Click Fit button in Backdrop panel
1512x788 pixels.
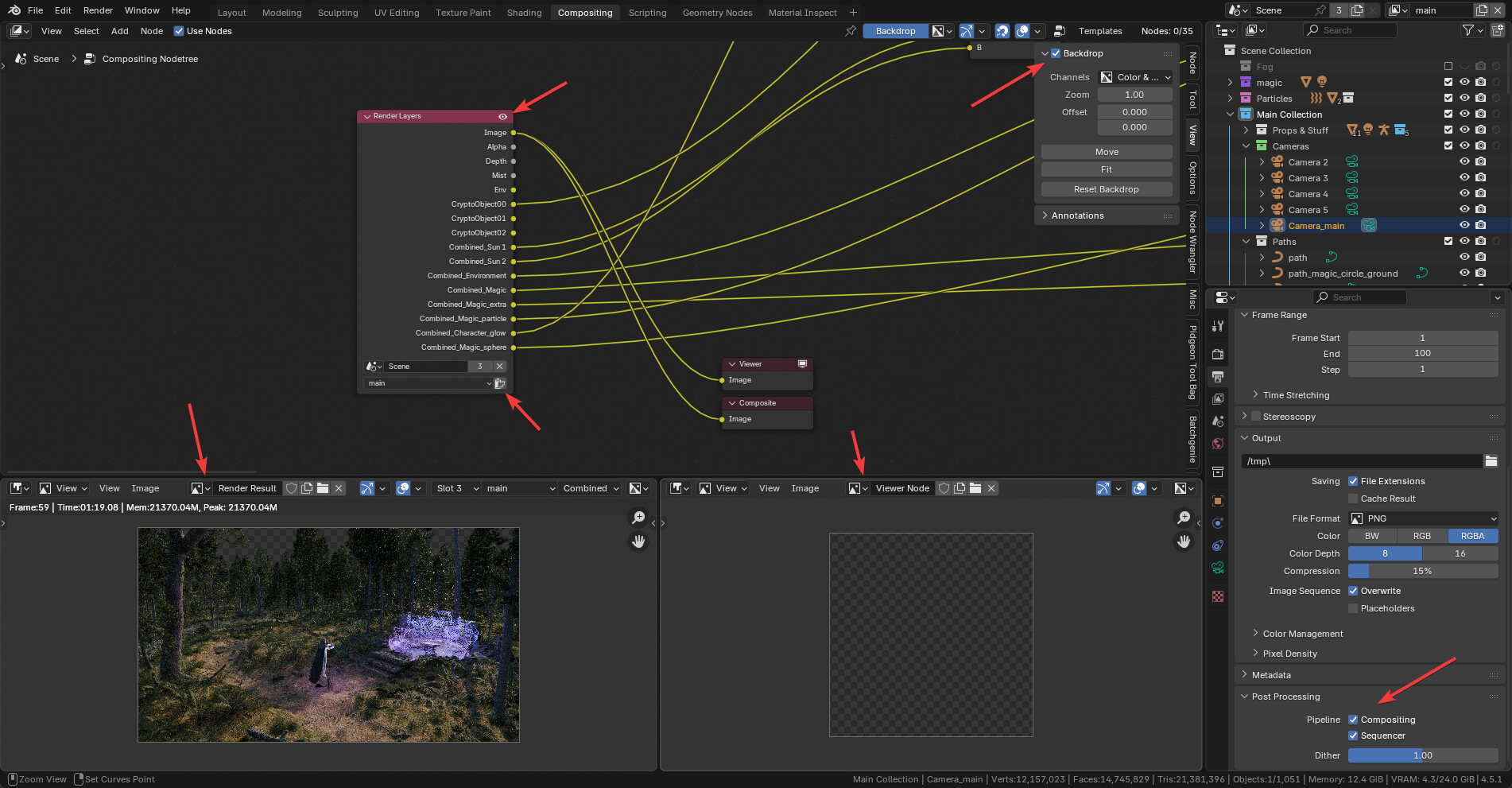click(1107, 169)
